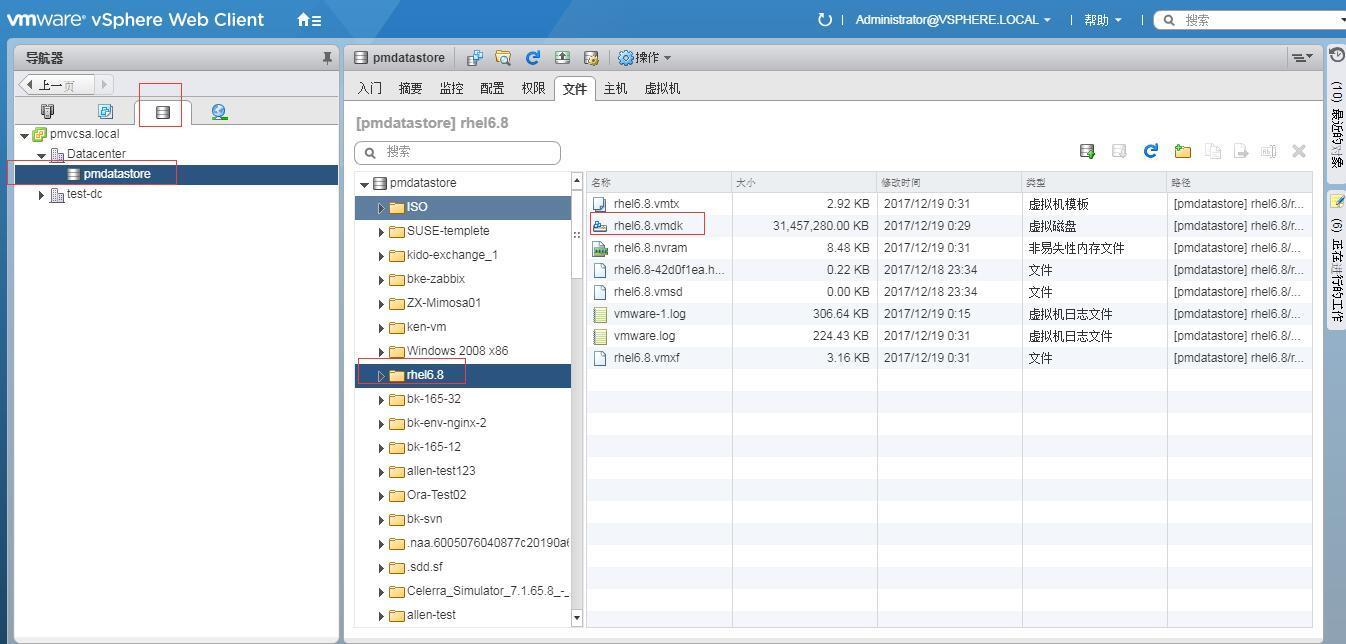The height and width of the screenshot is (644, 1346).
Task: Sort files by 修改时间 column header
Action: coord(949,183)
